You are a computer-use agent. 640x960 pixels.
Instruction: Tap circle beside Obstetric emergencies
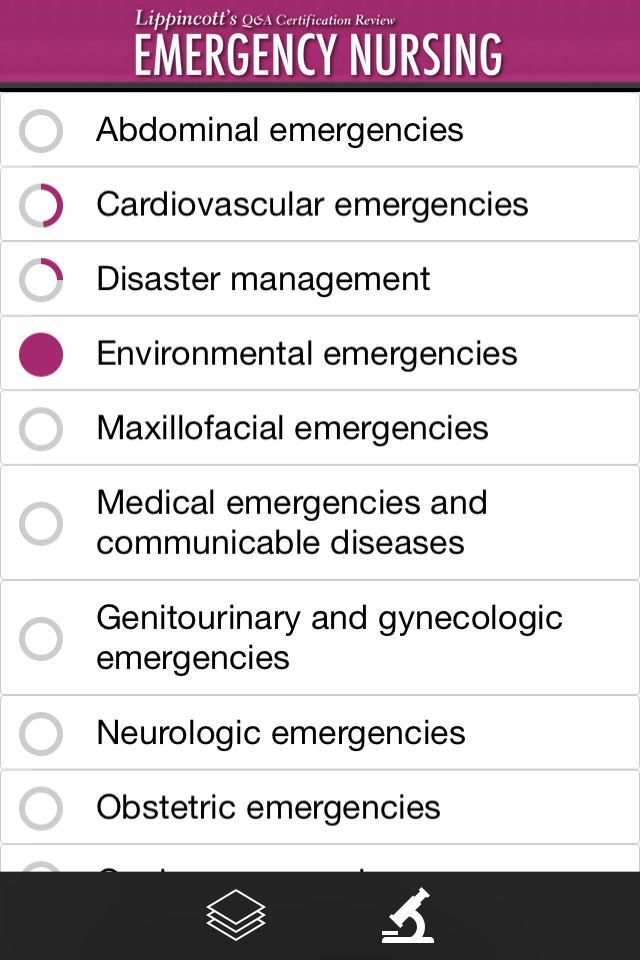tap(41, 808)
